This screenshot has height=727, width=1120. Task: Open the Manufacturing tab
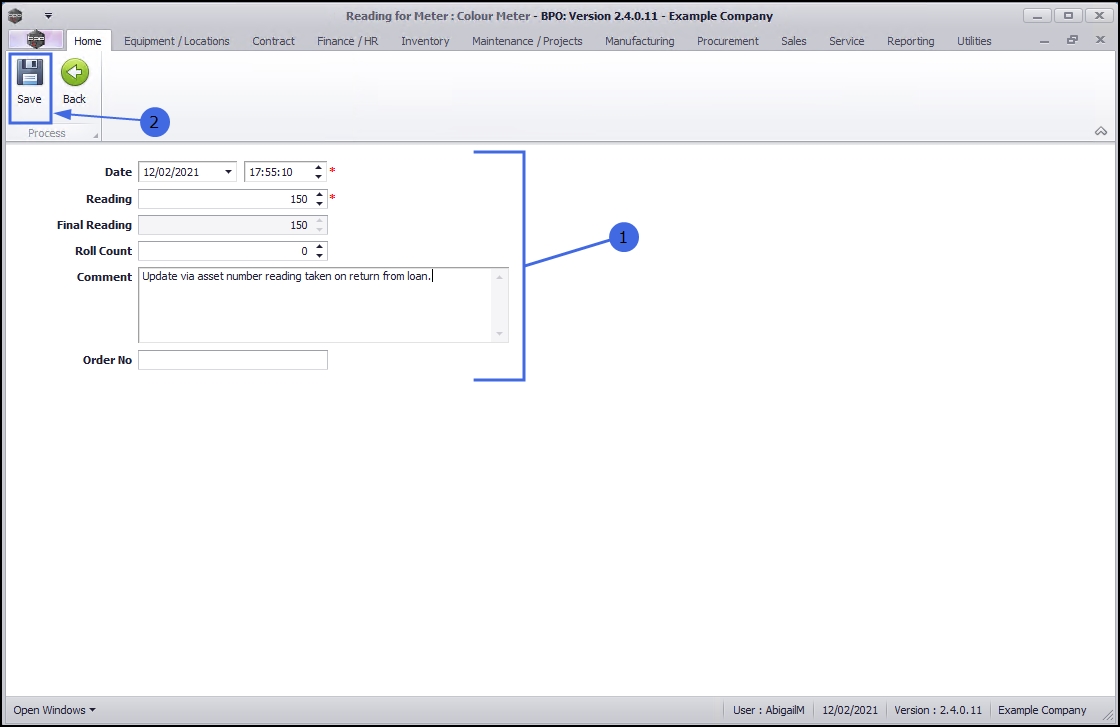tap(639, 41)
